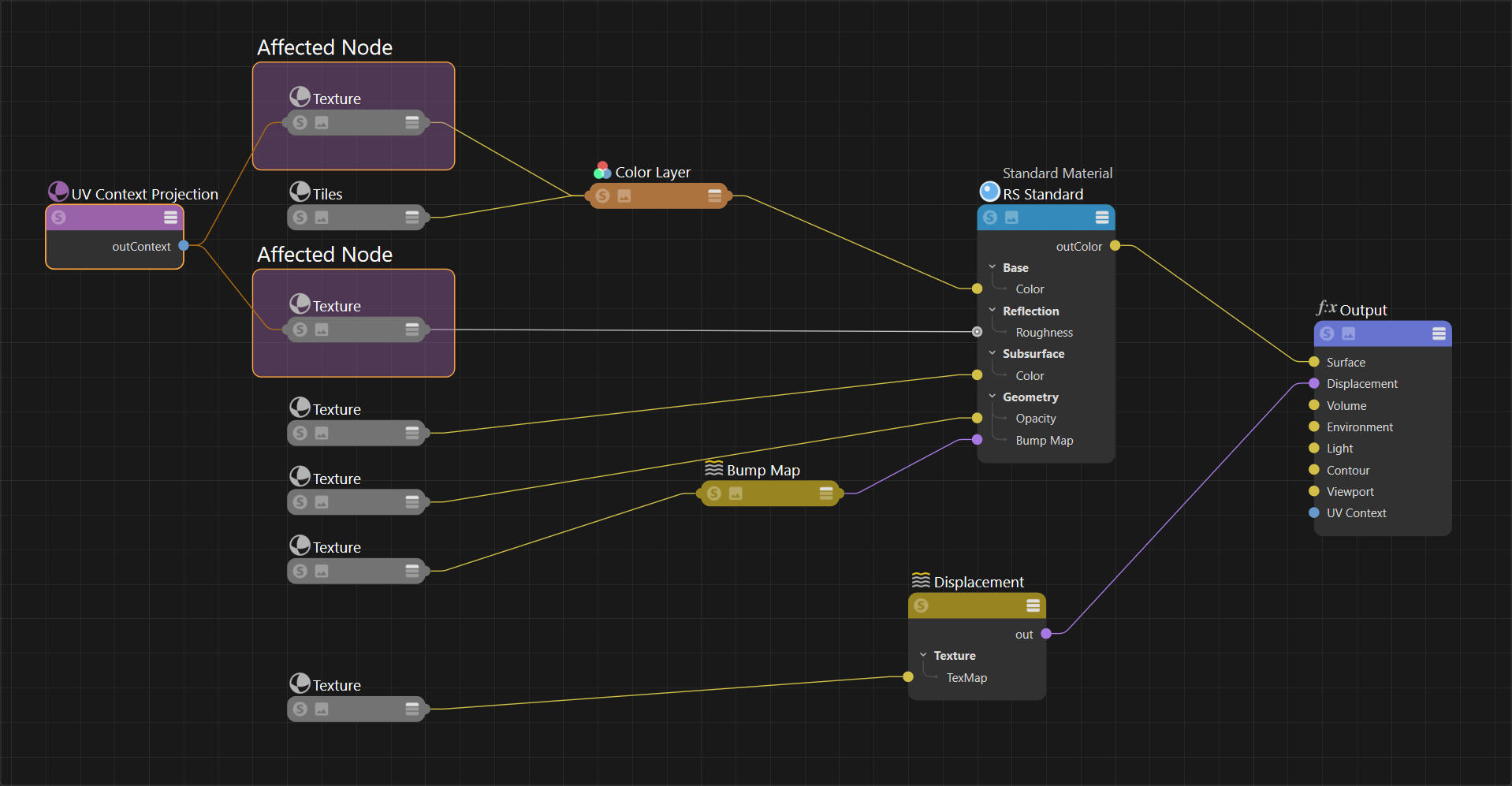Open the port list menu on Output node
The width and height of the screenshot is (1512, 786).
(1439, 333)
